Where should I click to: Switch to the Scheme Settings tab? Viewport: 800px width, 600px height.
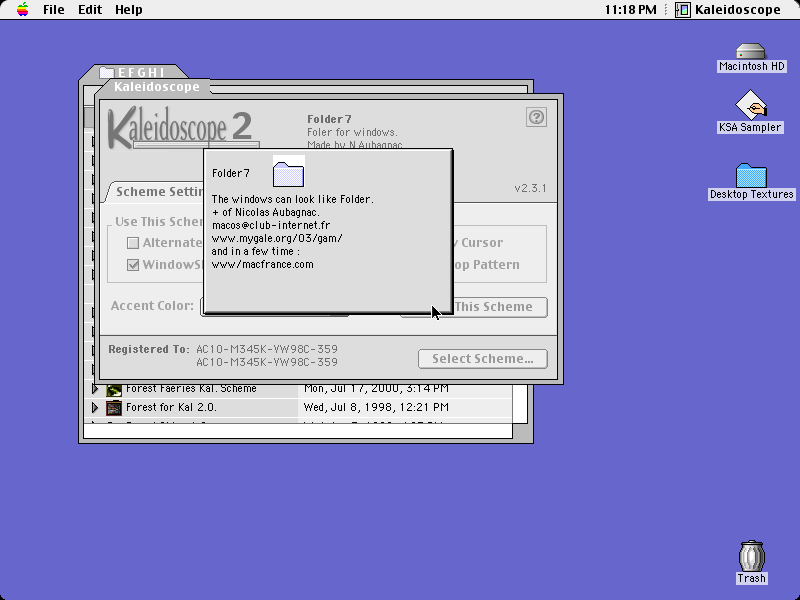156,192
